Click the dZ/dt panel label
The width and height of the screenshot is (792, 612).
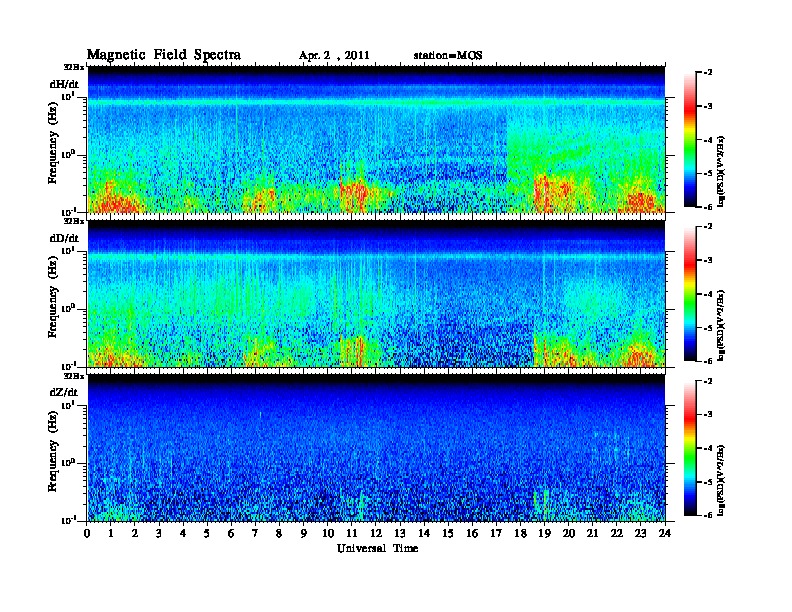point(64,392)
